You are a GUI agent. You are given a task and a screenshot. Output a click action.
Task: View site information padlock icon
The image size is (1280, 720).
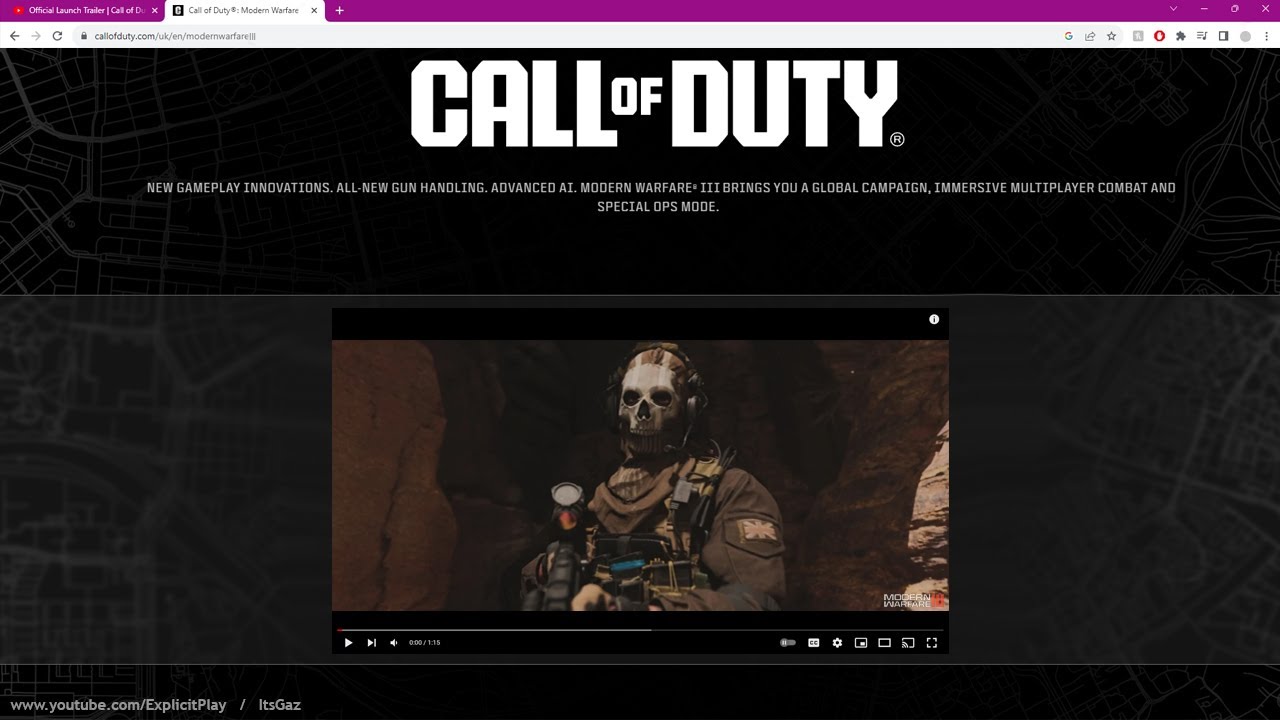[84, 36]
